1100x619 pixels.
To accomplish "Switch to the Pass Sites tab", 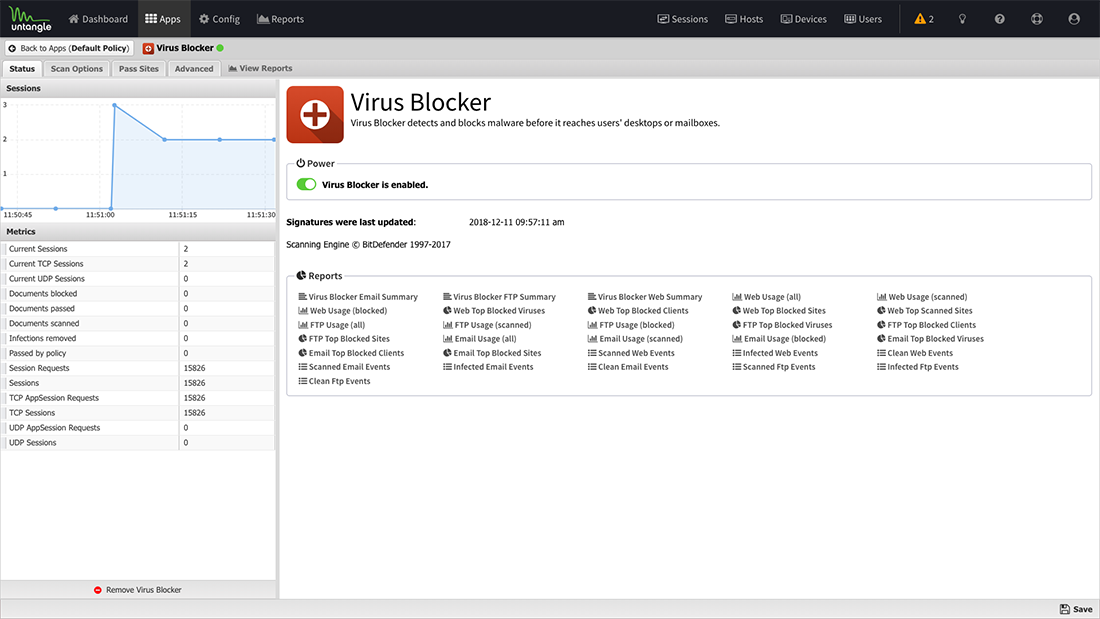I will 139,69.
